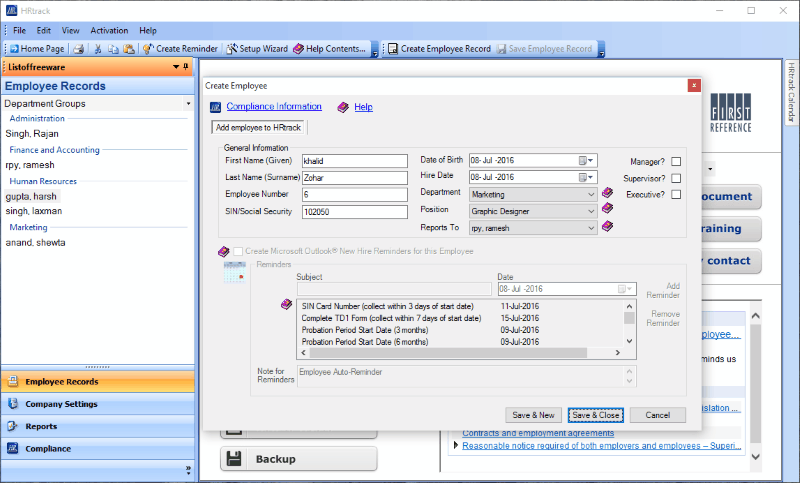Open the reminder Date picker dropdown
Viewport: 800px width, 483px height.
(x=626, y=289)
